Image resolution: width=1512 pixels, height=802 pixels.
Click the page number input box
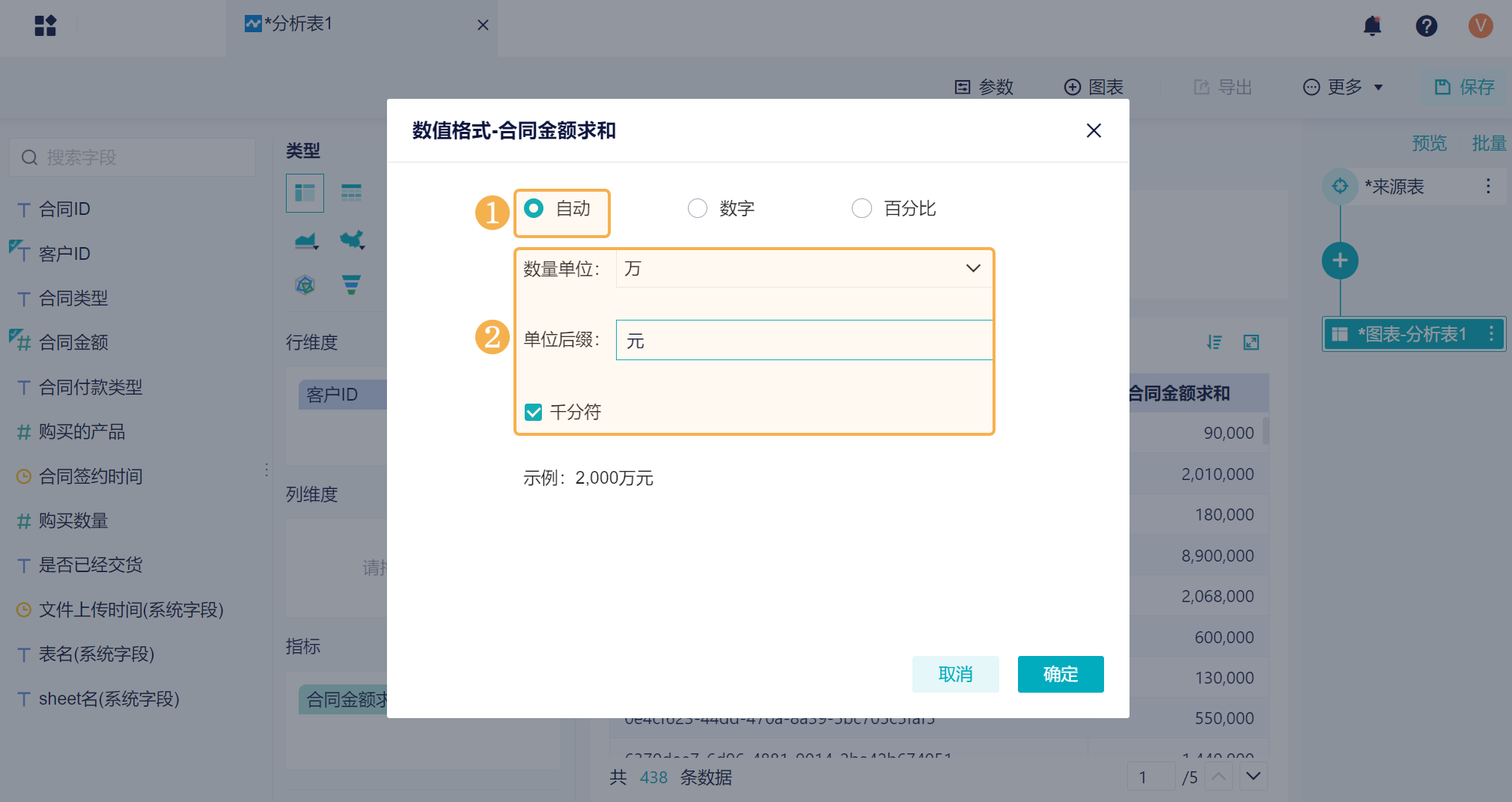[1150, 777]
